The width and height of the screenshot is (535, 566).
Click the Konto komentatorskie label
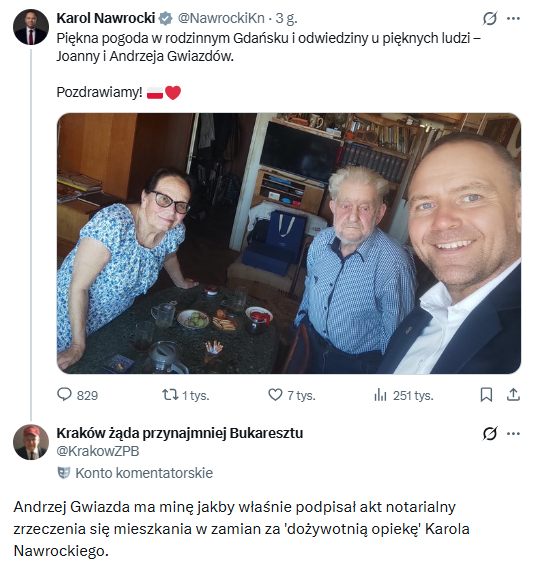(x=144, y=473)
